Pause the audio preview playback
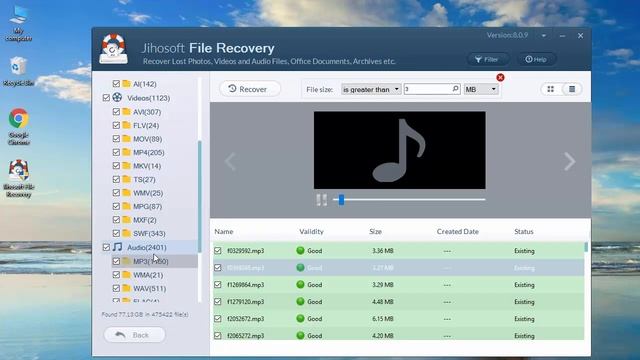This screenshot has width=640, height=360. (x=322, y=200)
